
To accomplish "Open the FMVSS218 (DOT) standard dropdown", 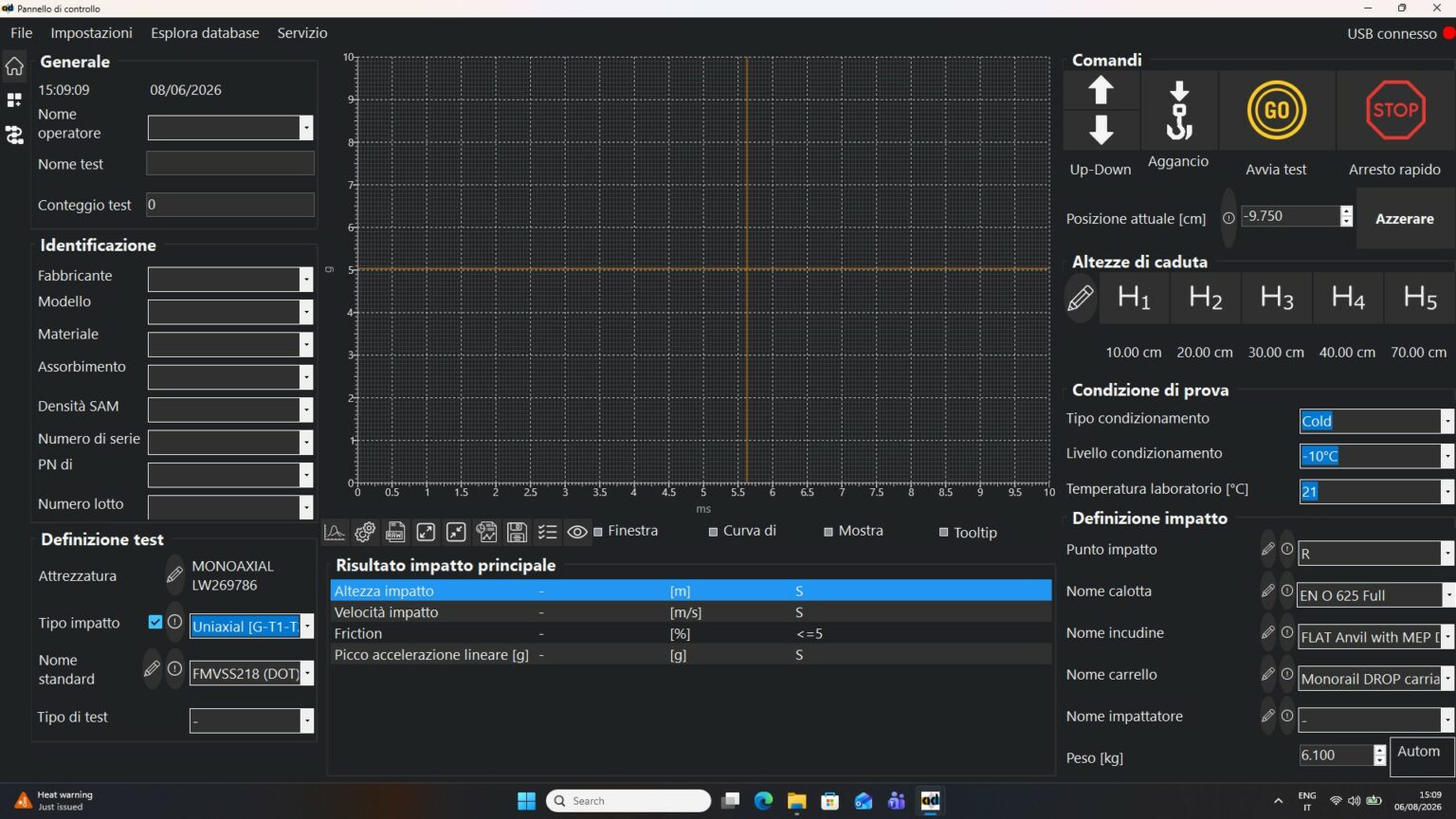I will point(306,674).
